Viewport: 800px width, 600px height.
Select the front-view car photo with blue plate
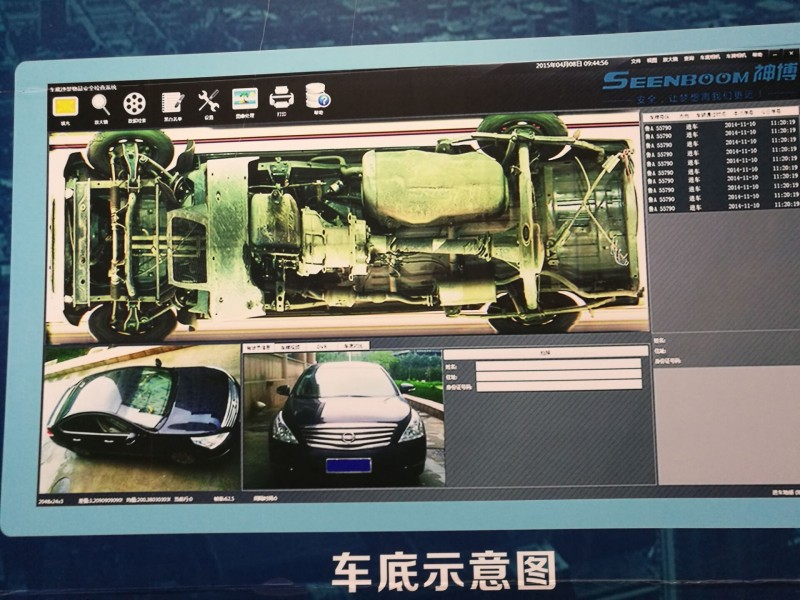tap(344, 418)
